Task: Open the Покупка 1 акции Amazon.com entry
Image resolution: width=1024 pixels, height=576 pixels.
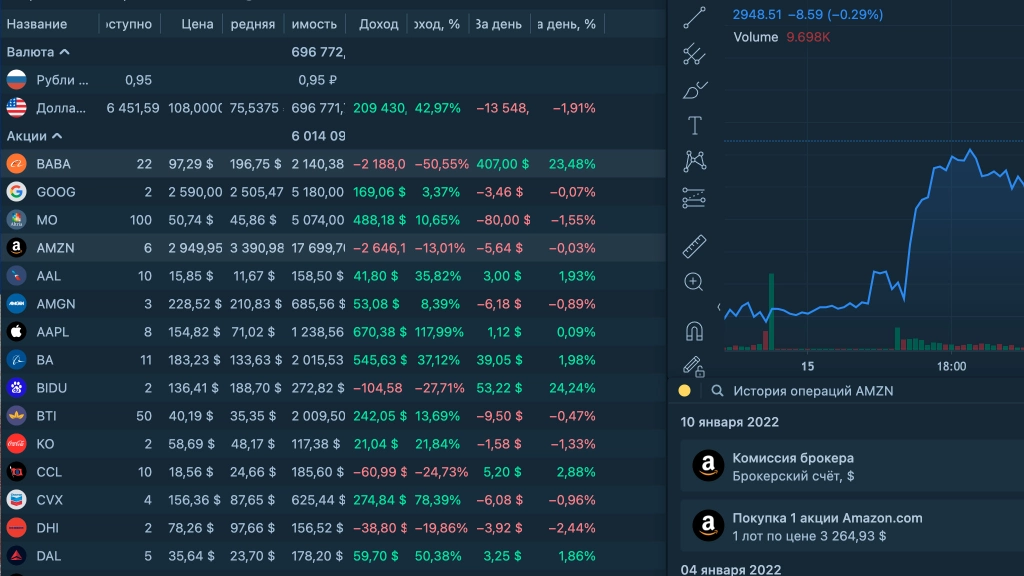Action: tap(852, 526)
